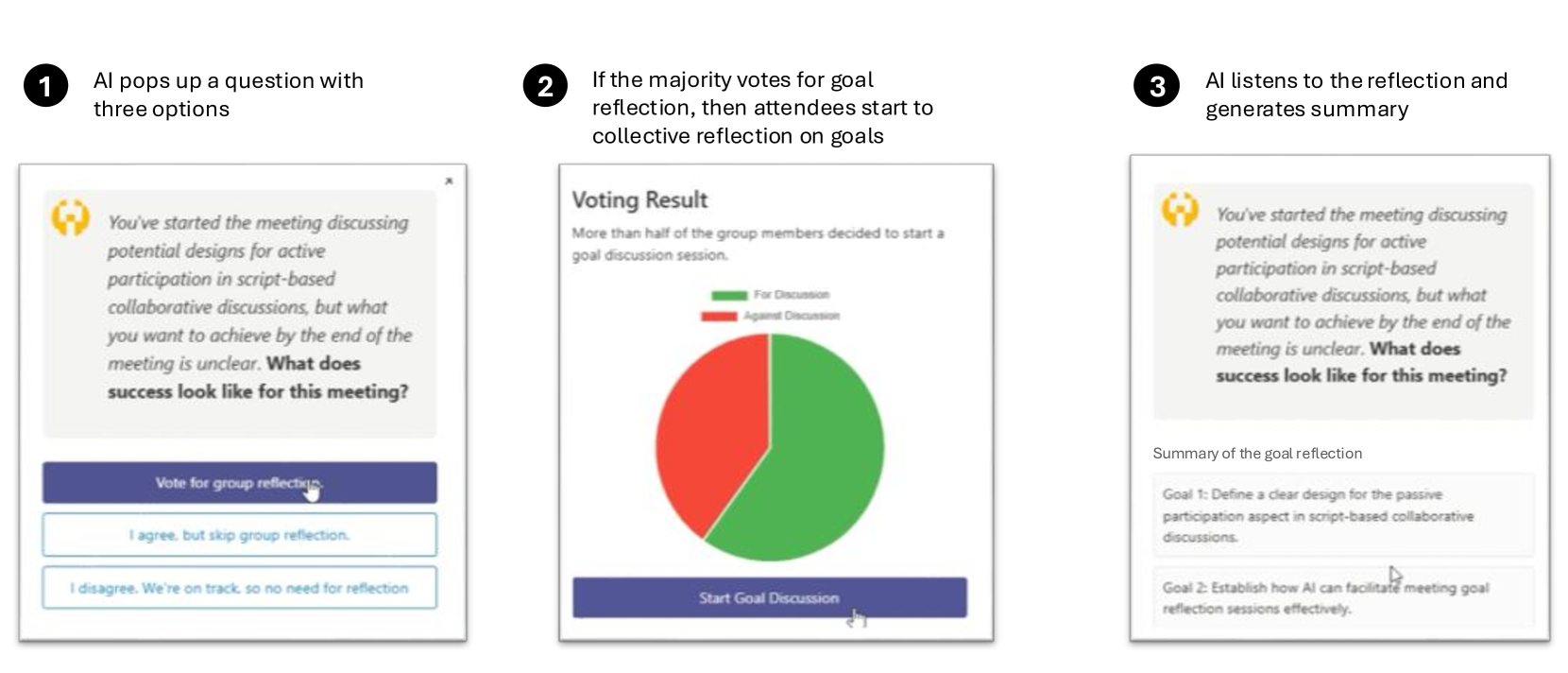Choose 'I agree, but skip group reflection'

click(239, 535)
